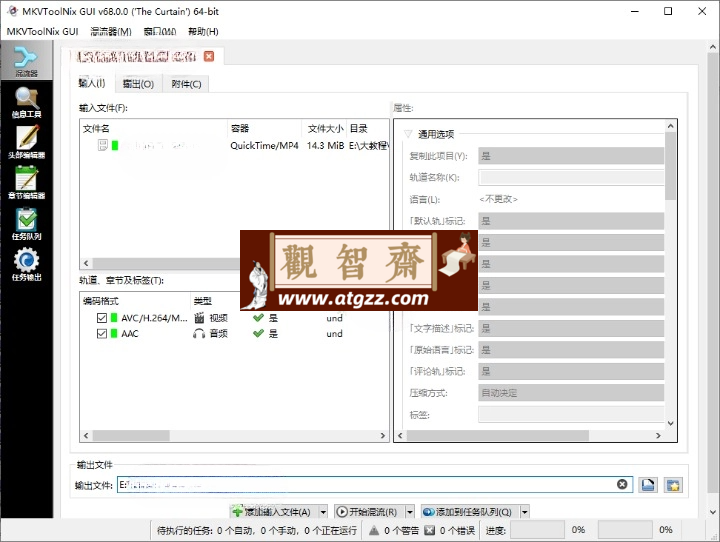Click the errors icon in status bar

click(429, 531)
